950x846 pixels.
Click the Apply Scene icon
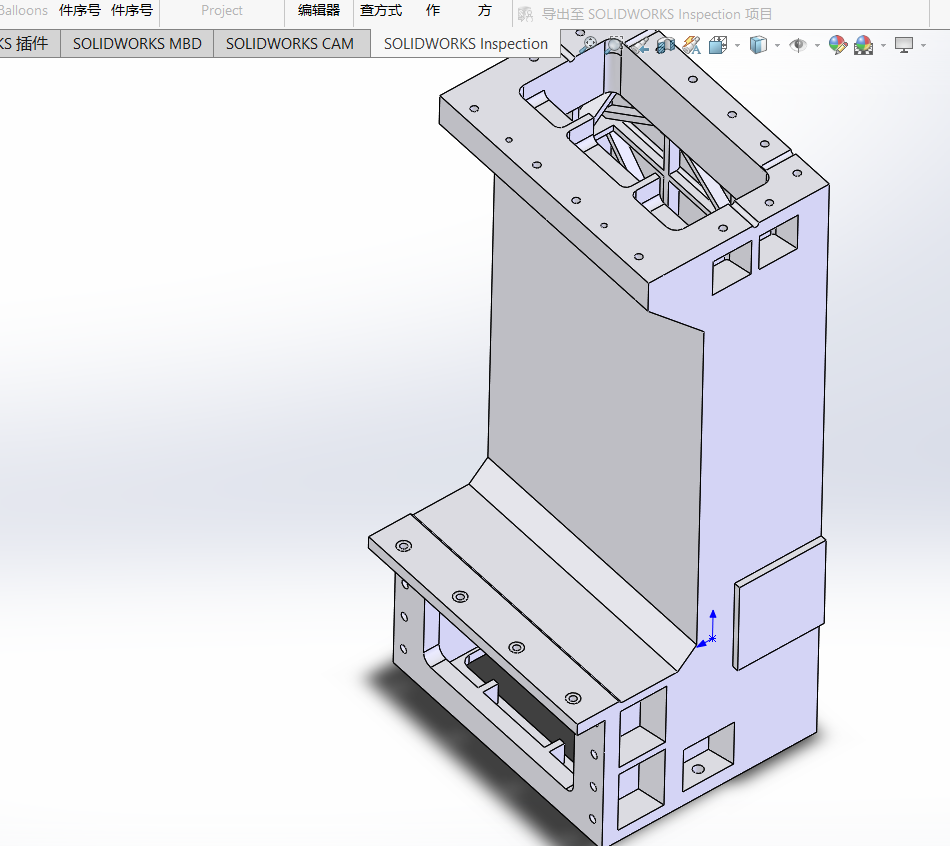coord(864,45)
